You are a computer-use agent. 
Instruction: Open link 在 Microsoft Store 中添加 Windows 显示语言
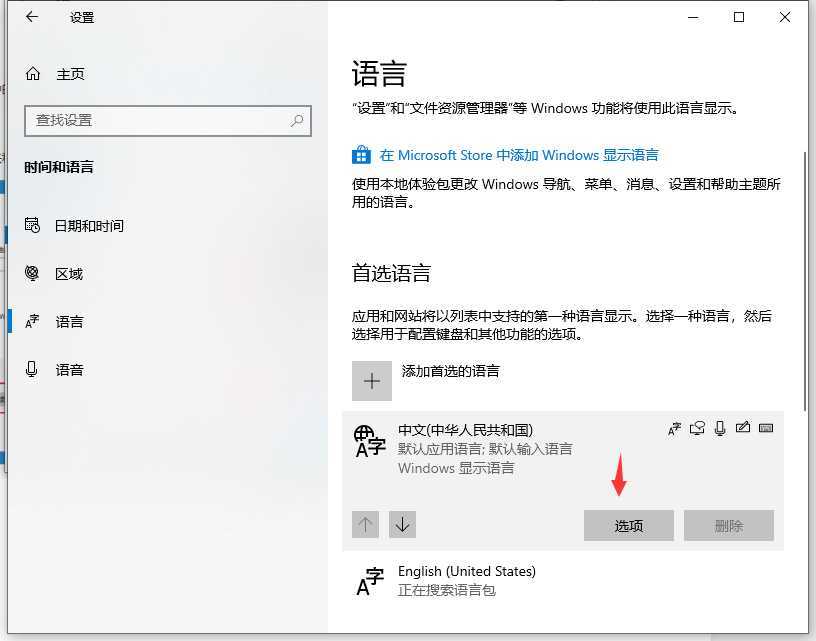pyautogui.click(x=519, y=155)
